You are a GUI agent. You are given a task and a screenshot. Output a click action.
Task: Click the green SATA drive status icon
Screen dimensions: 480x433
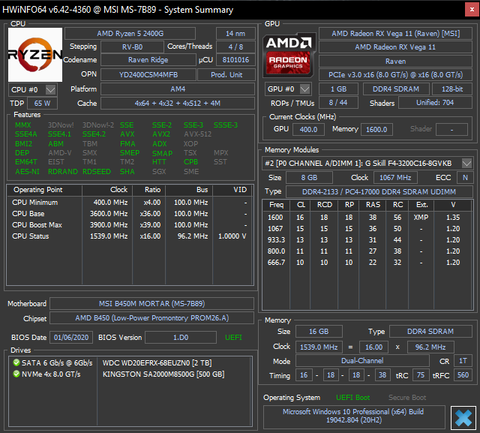[x=16, y=363]
